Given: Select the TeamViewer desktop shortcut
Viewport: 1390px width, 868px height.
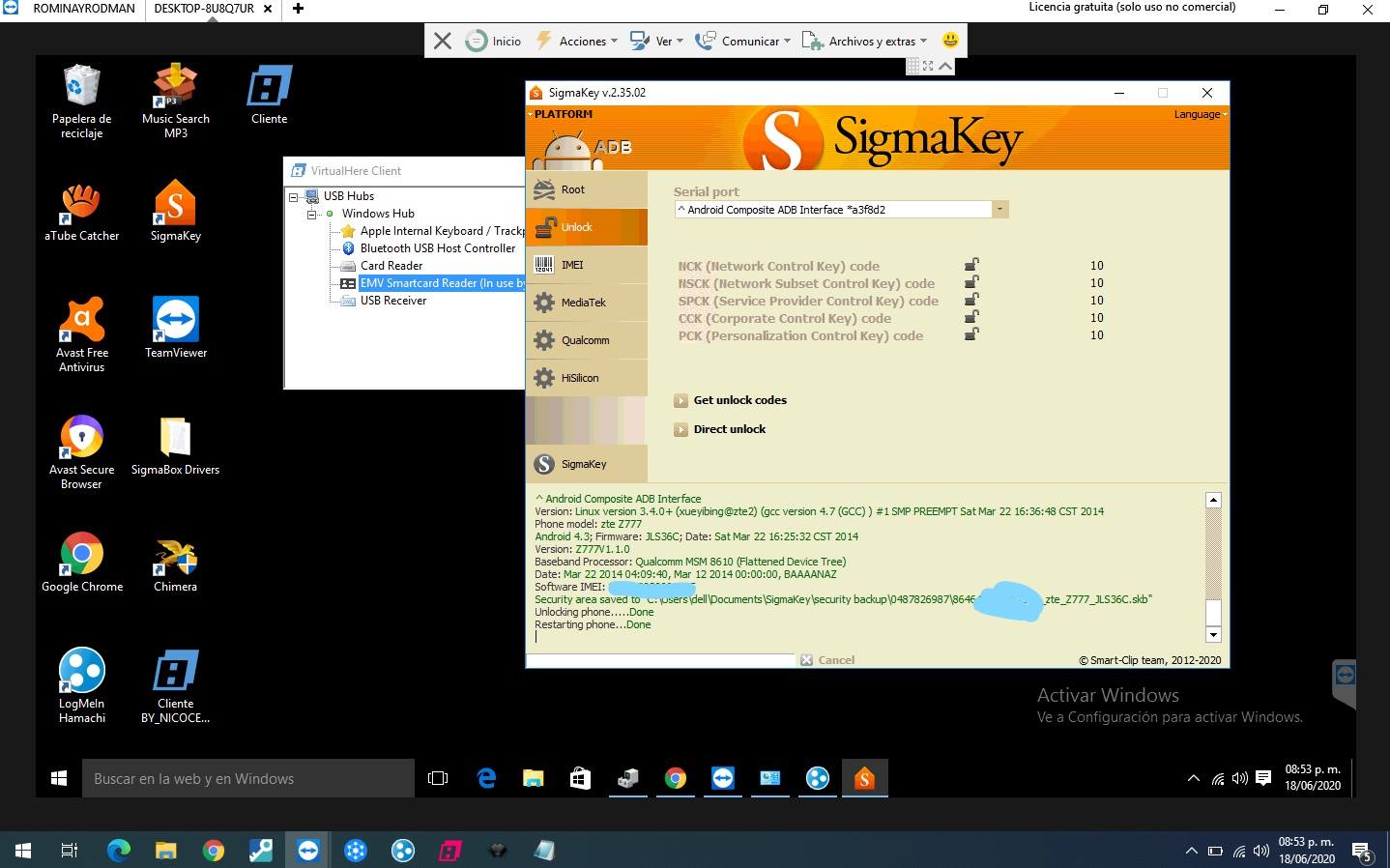Looking at the screenshot, I should coord(176,329).
